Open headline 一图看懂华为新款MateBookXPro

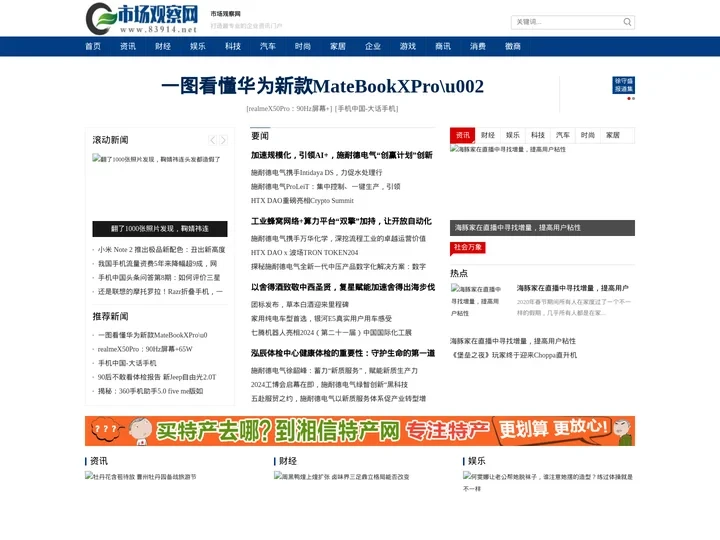[322, 86]
